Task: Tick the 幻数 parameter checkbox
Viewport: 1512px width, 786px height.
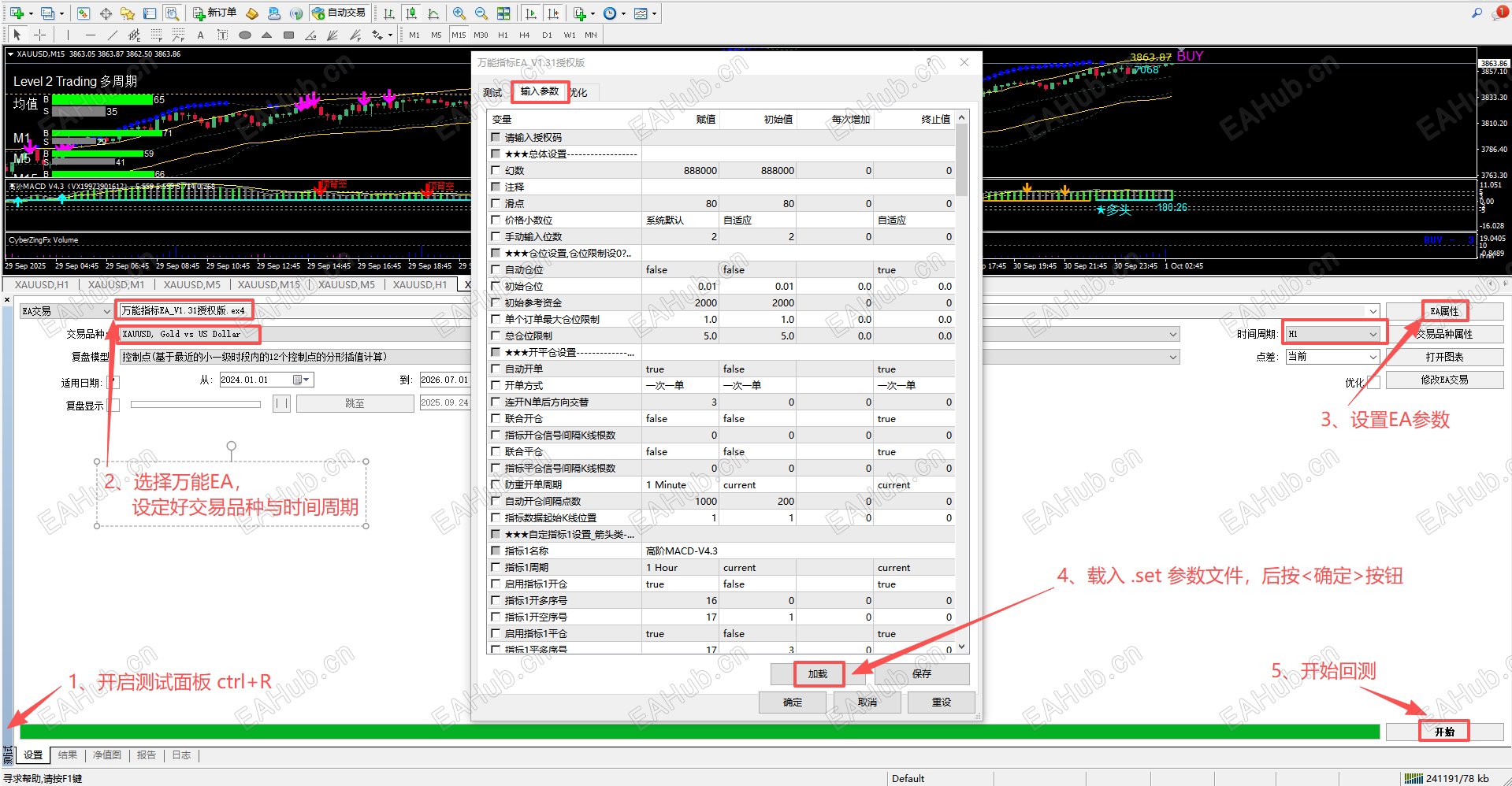Action: pos(496,170)
